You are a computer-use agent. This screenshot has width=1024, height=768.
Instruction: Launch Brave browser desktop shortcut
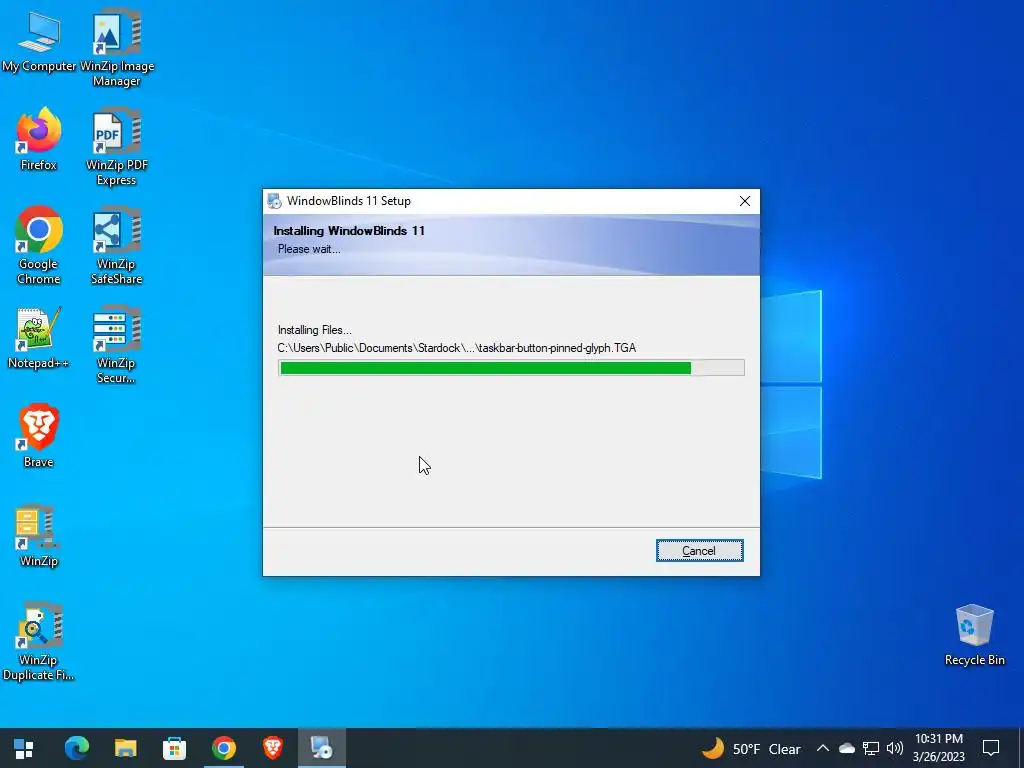[x=39, y=436]
